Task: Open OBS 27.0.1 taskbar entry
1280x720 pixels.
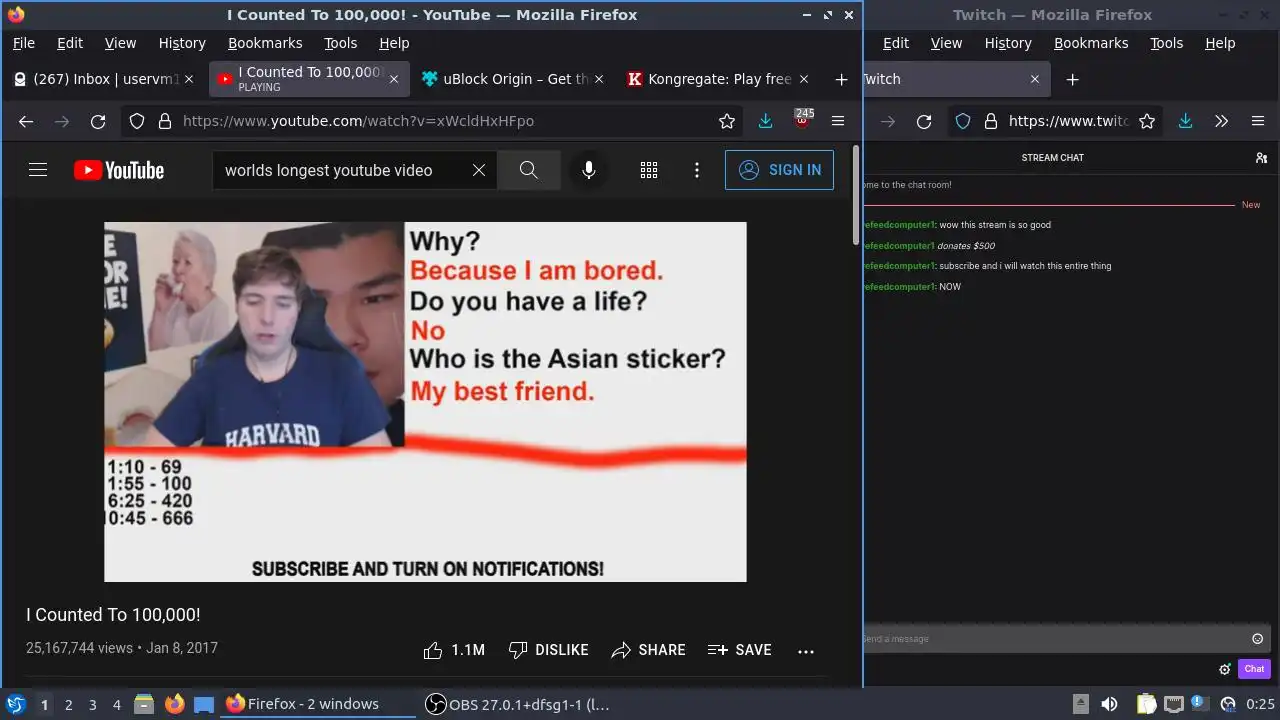Action: [x=518, y=704]
